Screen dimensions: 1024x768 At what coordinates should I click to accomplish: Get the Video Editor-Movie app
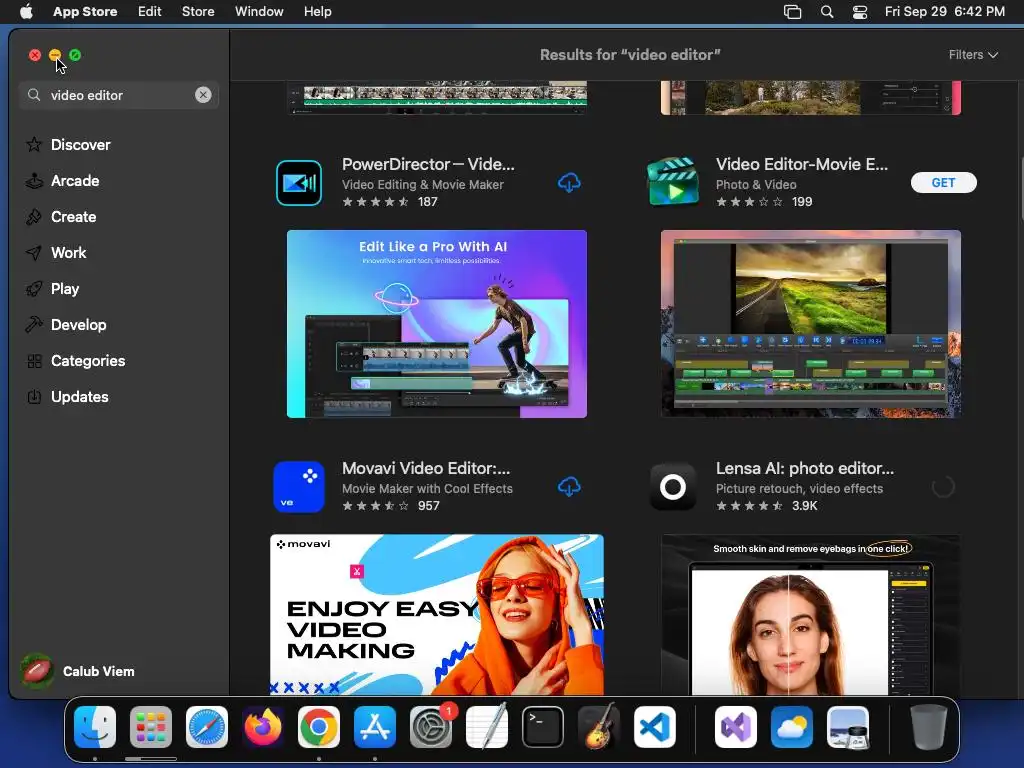tap(944, 183)
